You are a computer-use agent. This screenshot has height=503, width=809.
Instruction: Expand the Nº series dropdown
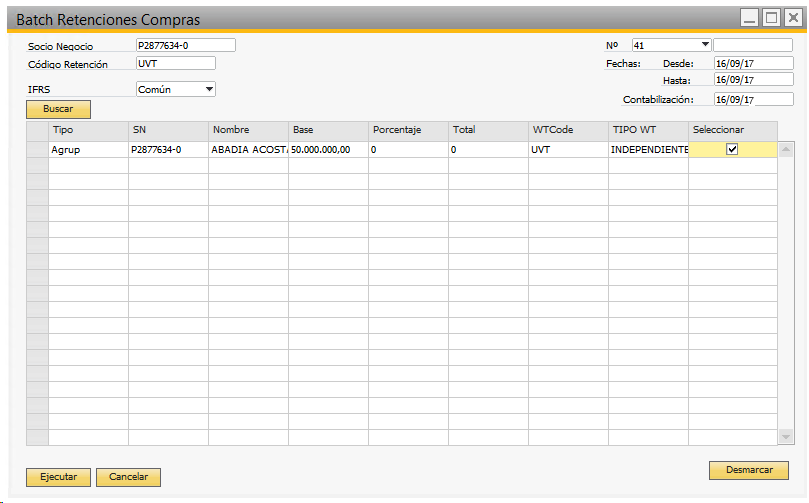705,45
